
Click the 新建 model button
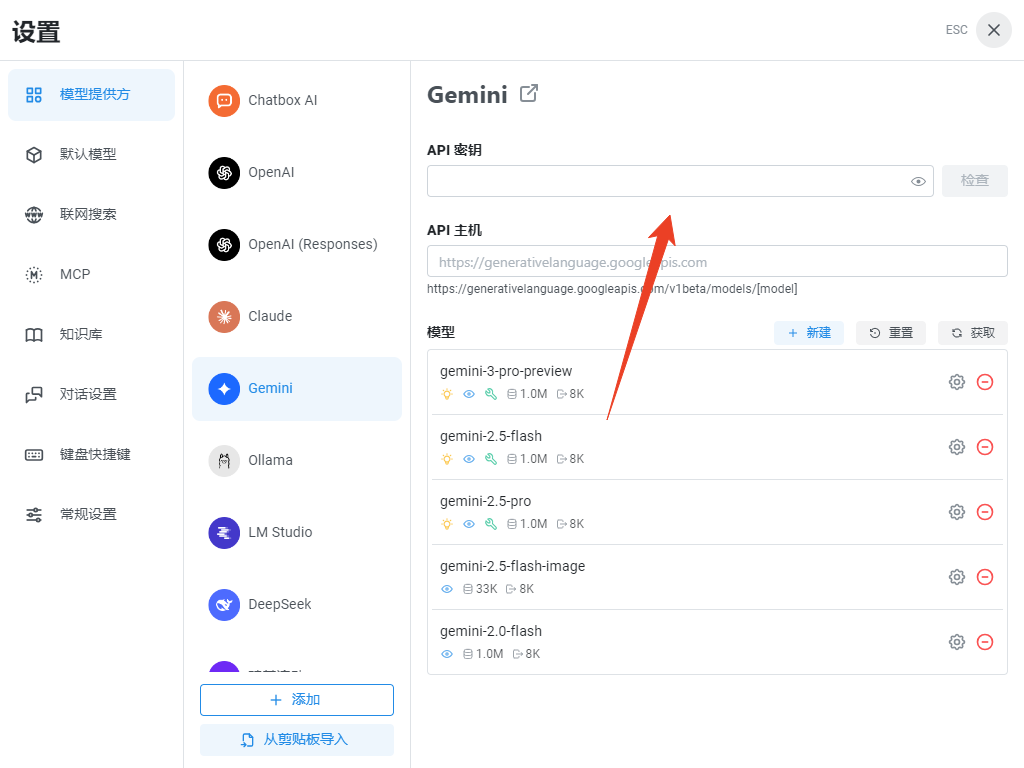809,333
